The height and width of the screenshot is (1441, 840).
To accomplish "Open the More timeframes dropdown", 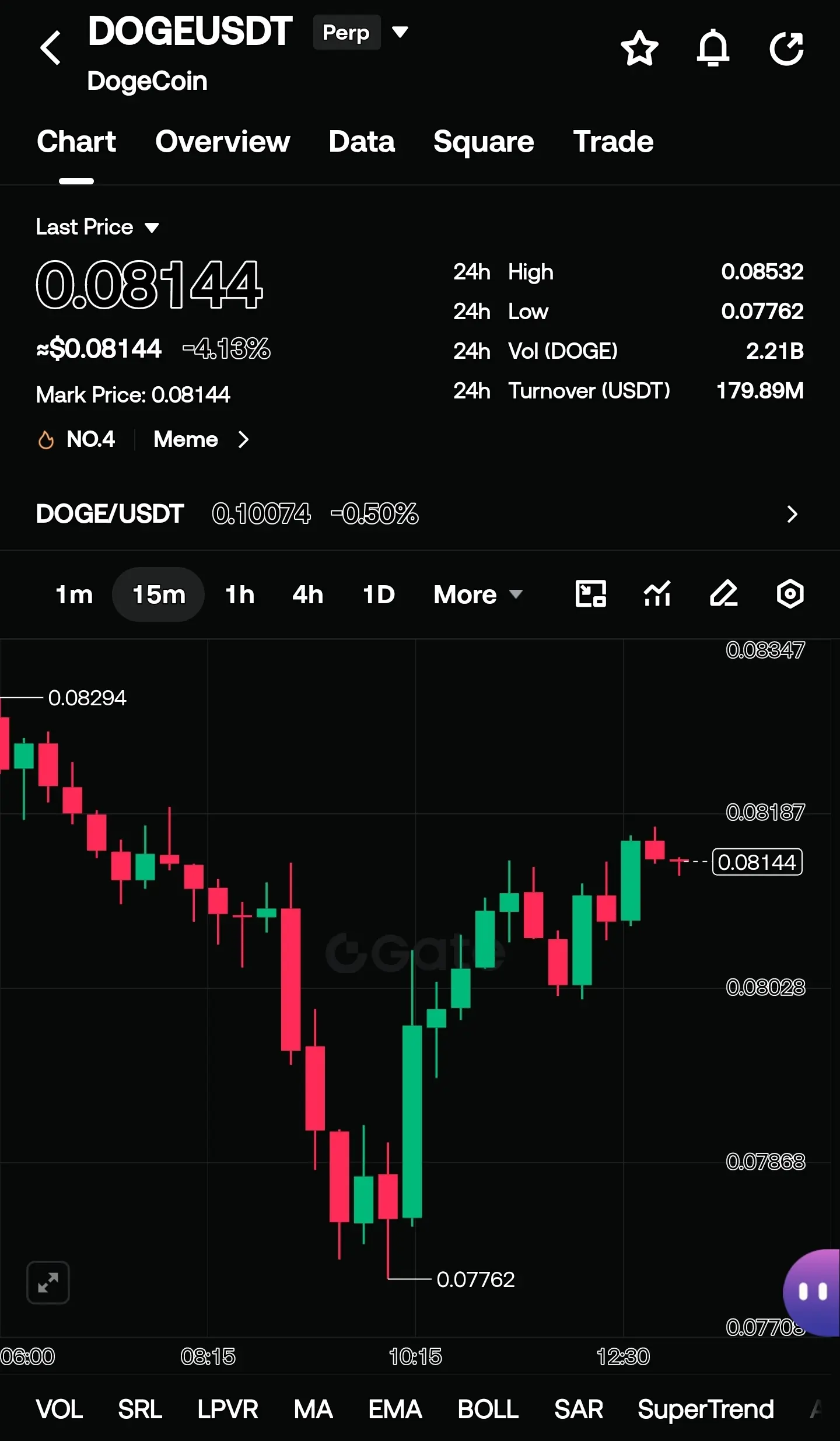I will tap(478, 594).
